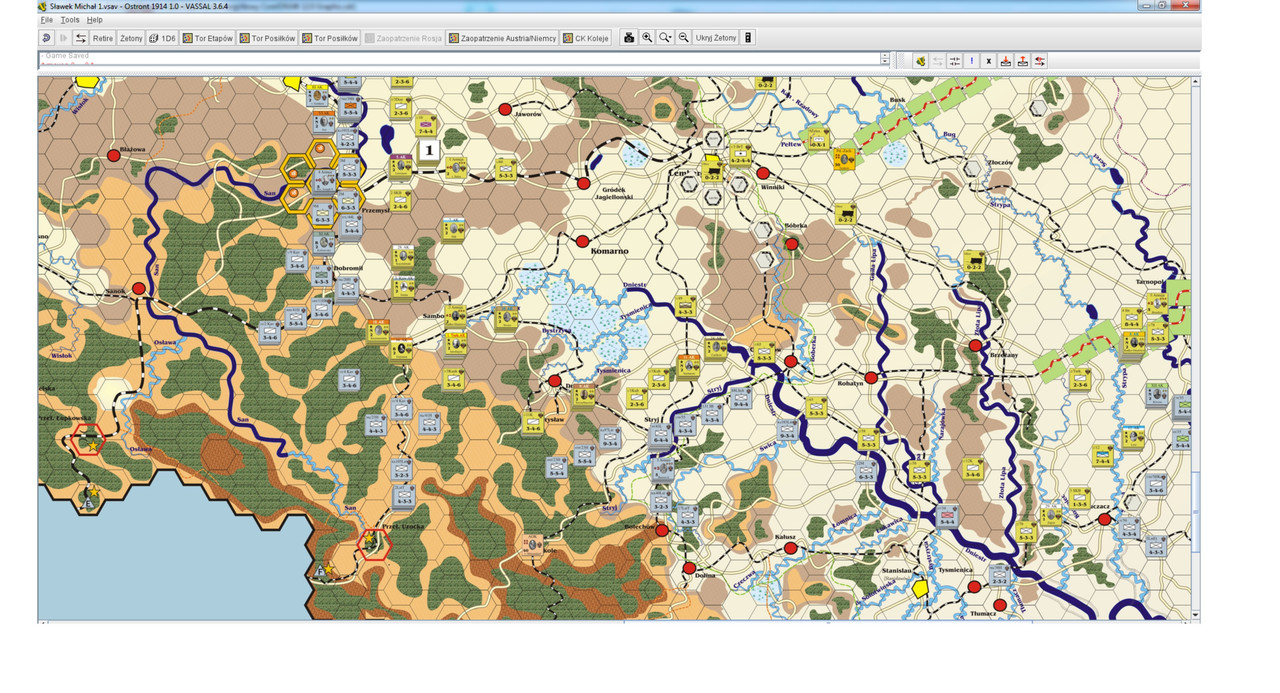
Task: Open the zoom level selector dropdown
Action: [x=665, y=38]
